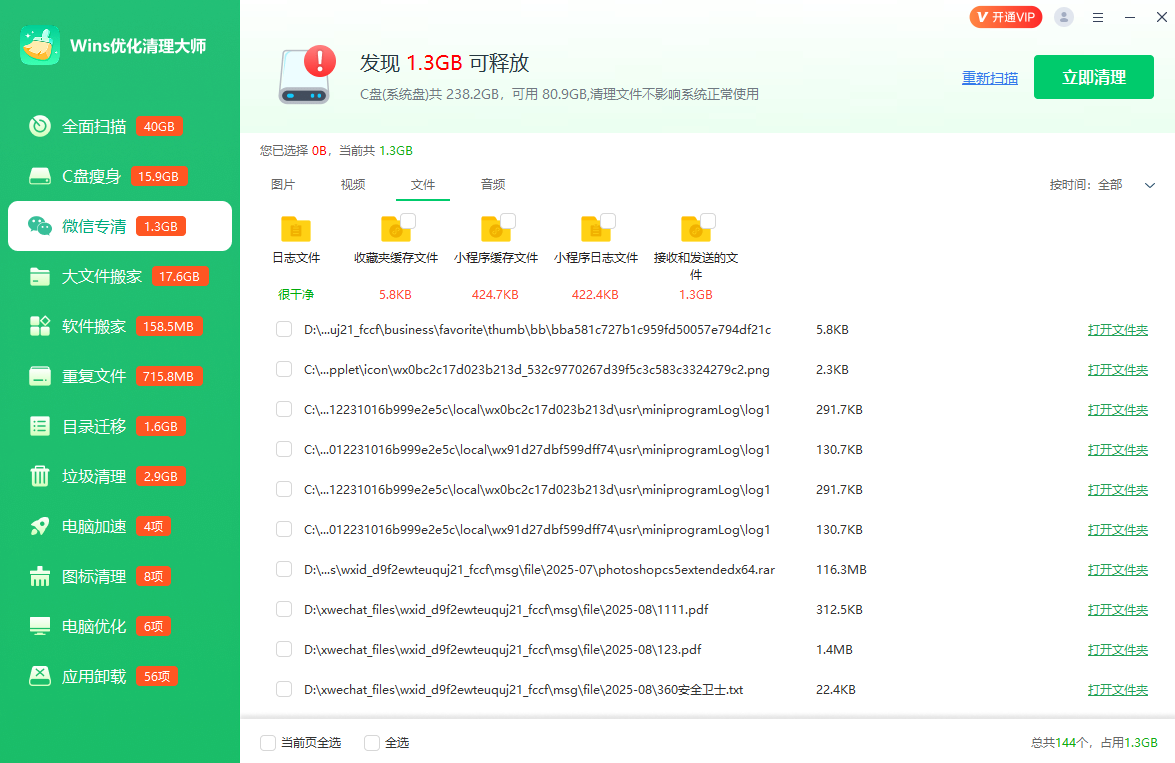Screen dimensions: 1175x763
Task: Click the 重新扫描 link
Action: [x=989, y=78]
